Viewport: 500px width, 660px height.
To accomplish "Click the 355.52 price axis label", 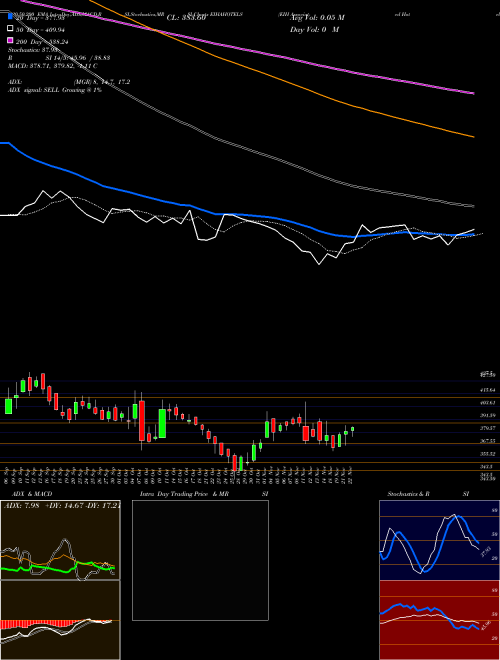I will click(x=487, y=454).
